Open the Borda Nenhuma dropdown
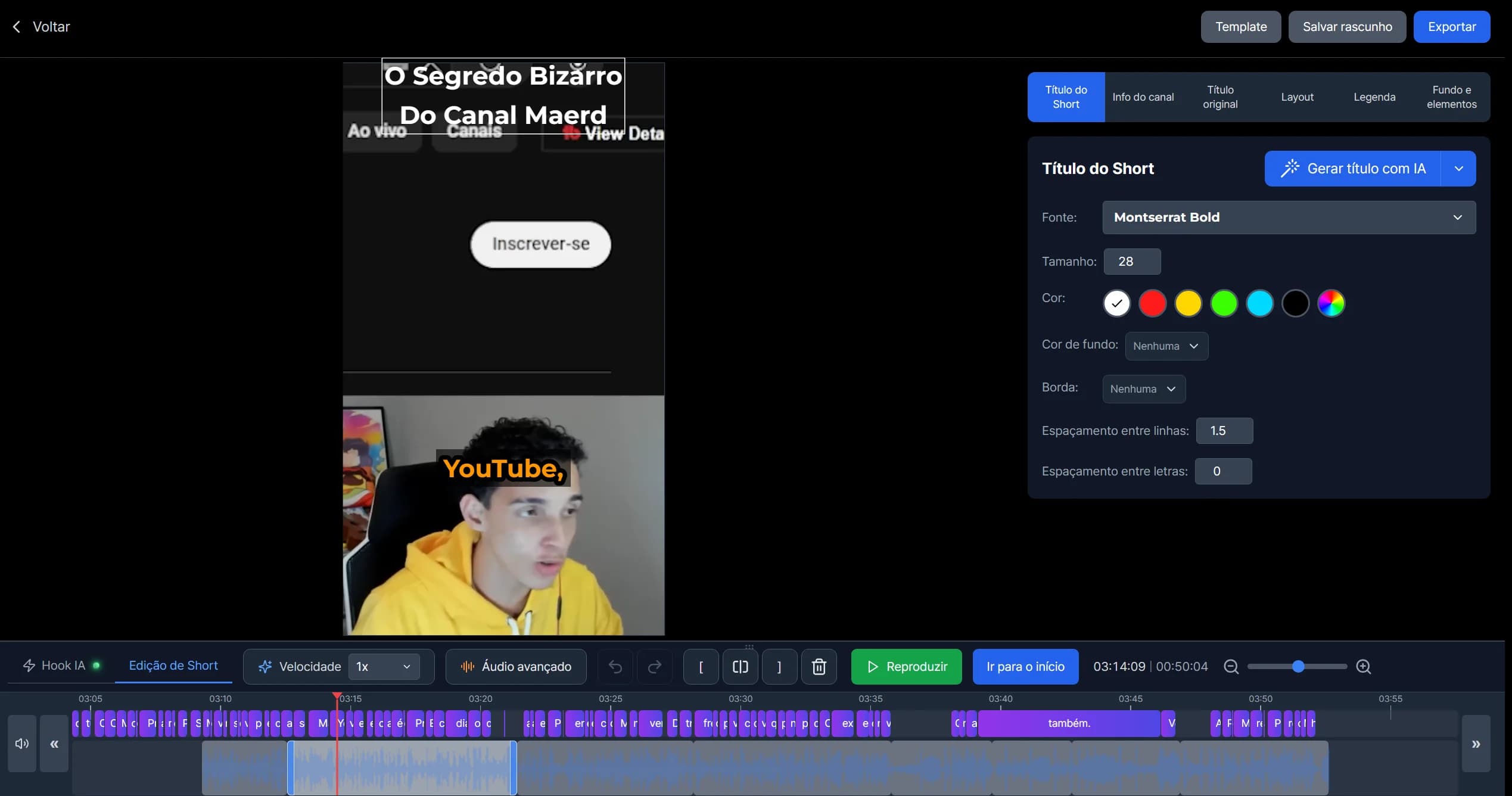 point(1143,388)
